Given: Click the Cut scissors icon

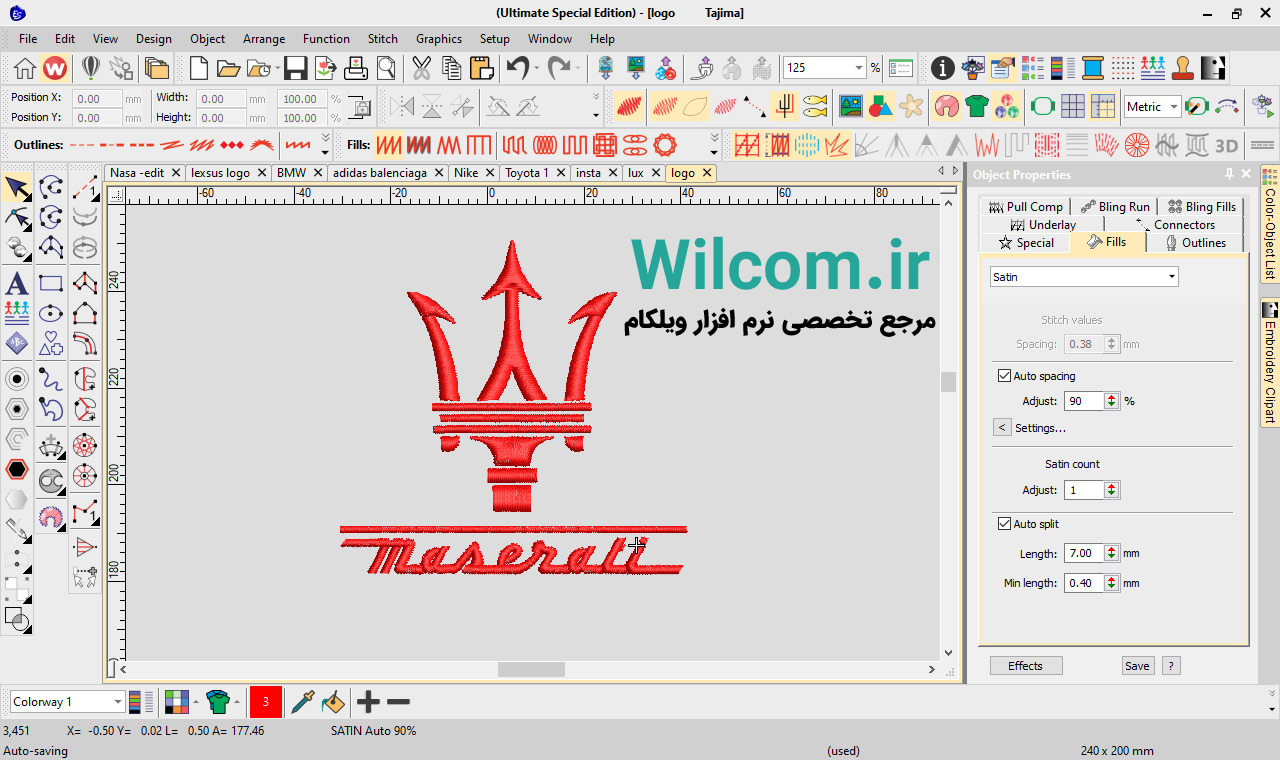Looking at the screenshot, I should (421, 68).
